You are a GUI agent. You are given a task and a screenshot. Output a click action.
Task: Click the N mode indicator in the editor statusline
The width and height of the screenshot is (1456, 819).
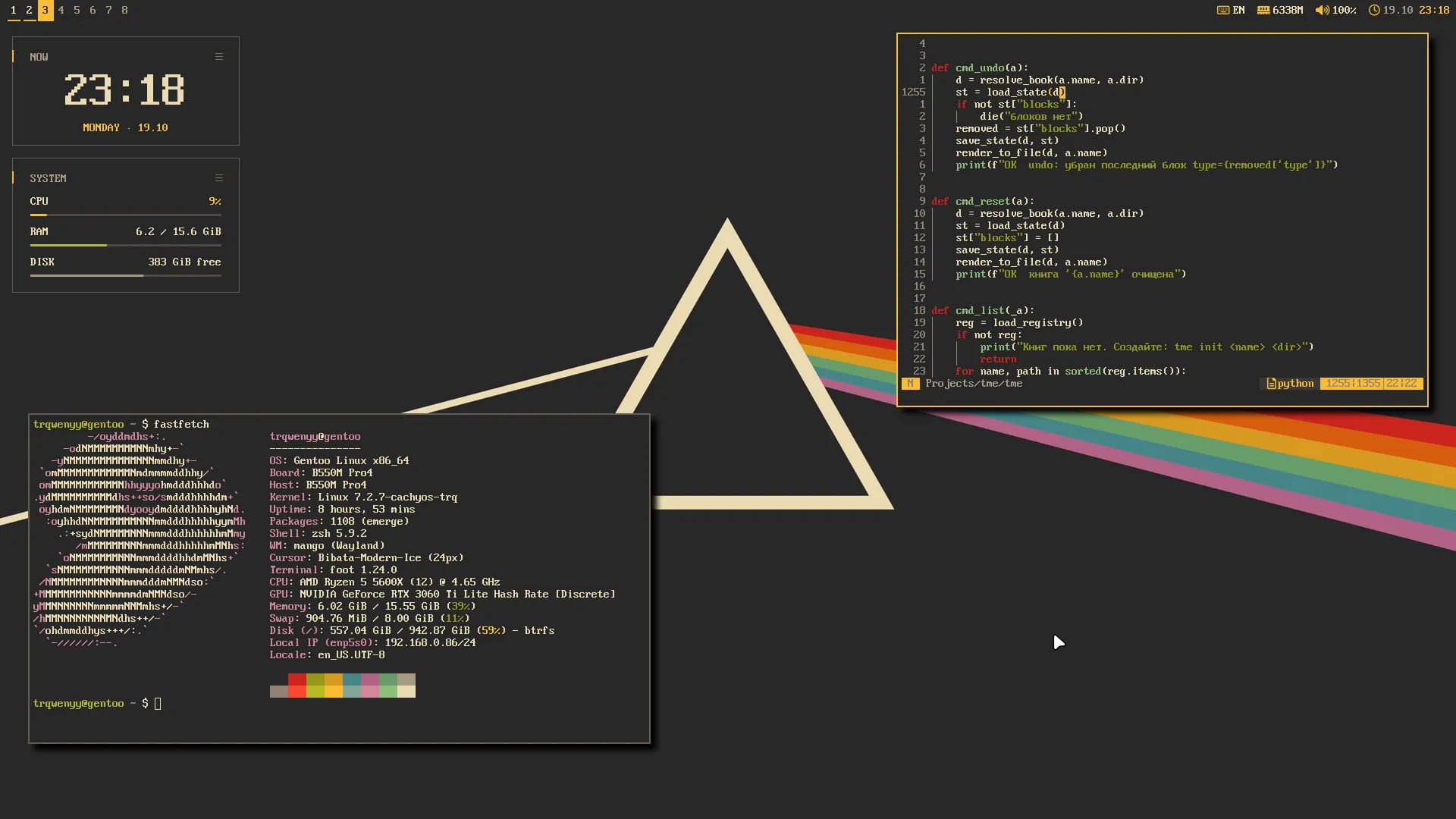click(910, 384)
